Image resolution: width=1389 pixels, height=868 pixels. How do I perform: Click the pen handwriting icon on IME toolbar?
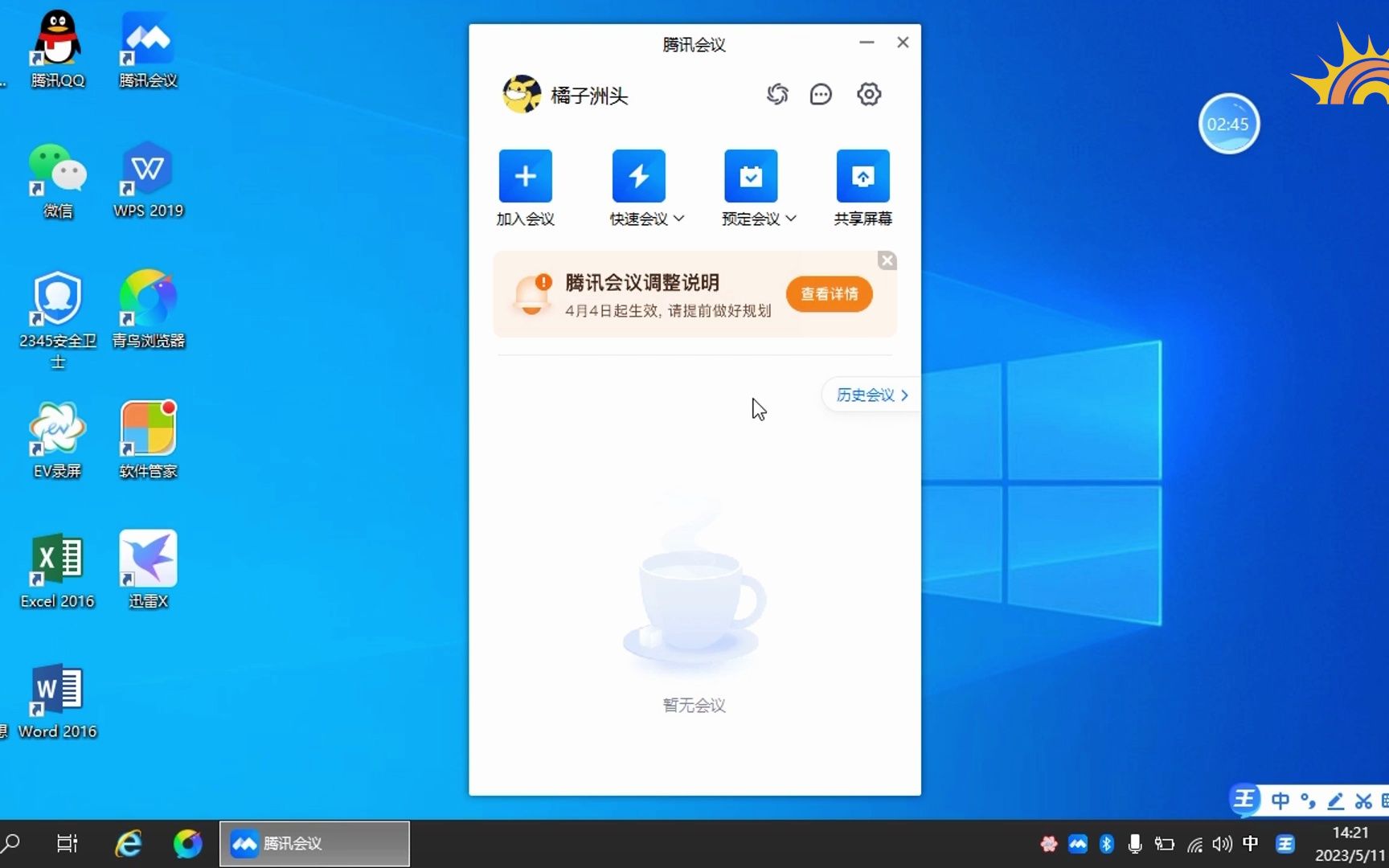1336,800
